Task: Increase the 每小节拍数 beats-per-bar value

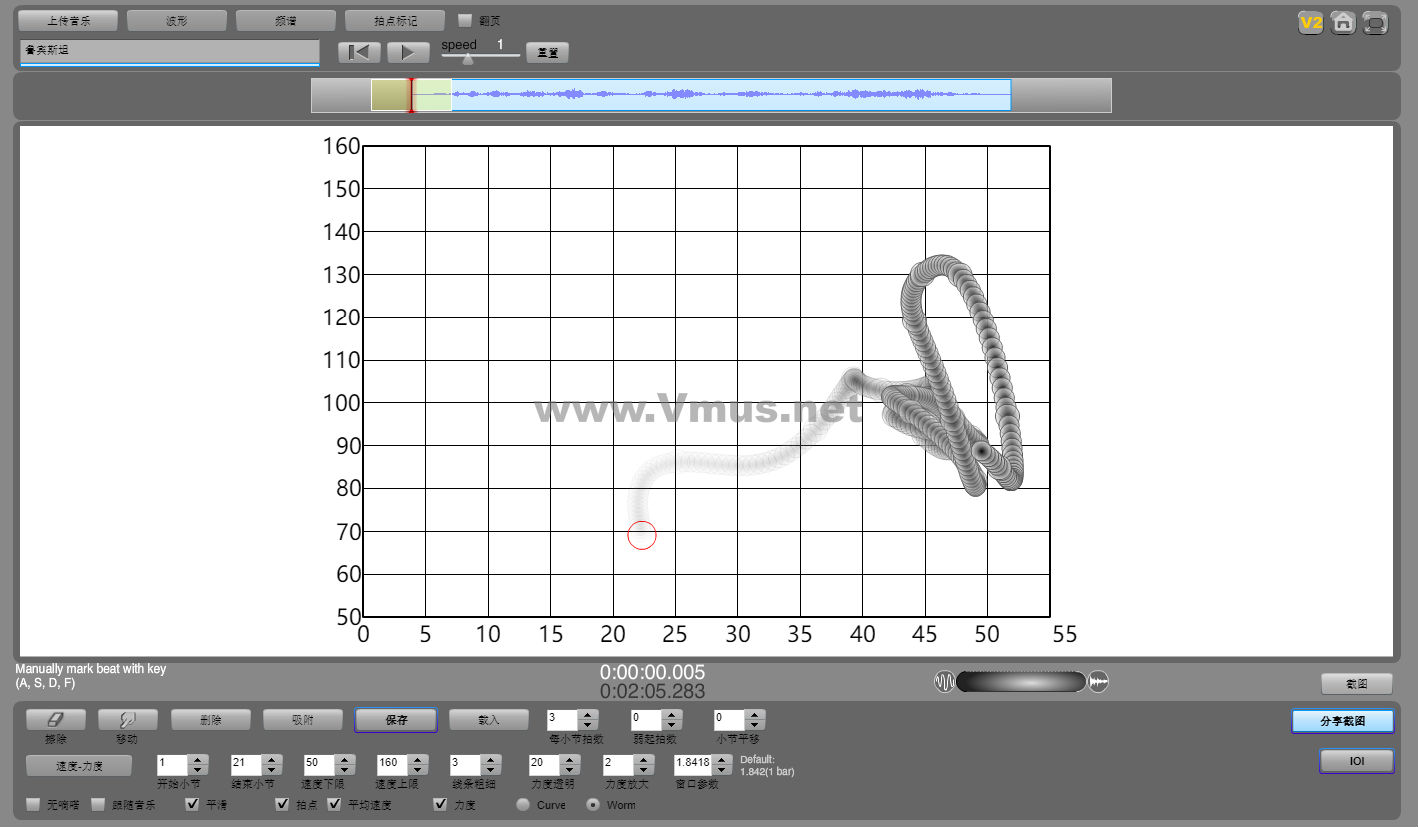Action: coord(588,714)
